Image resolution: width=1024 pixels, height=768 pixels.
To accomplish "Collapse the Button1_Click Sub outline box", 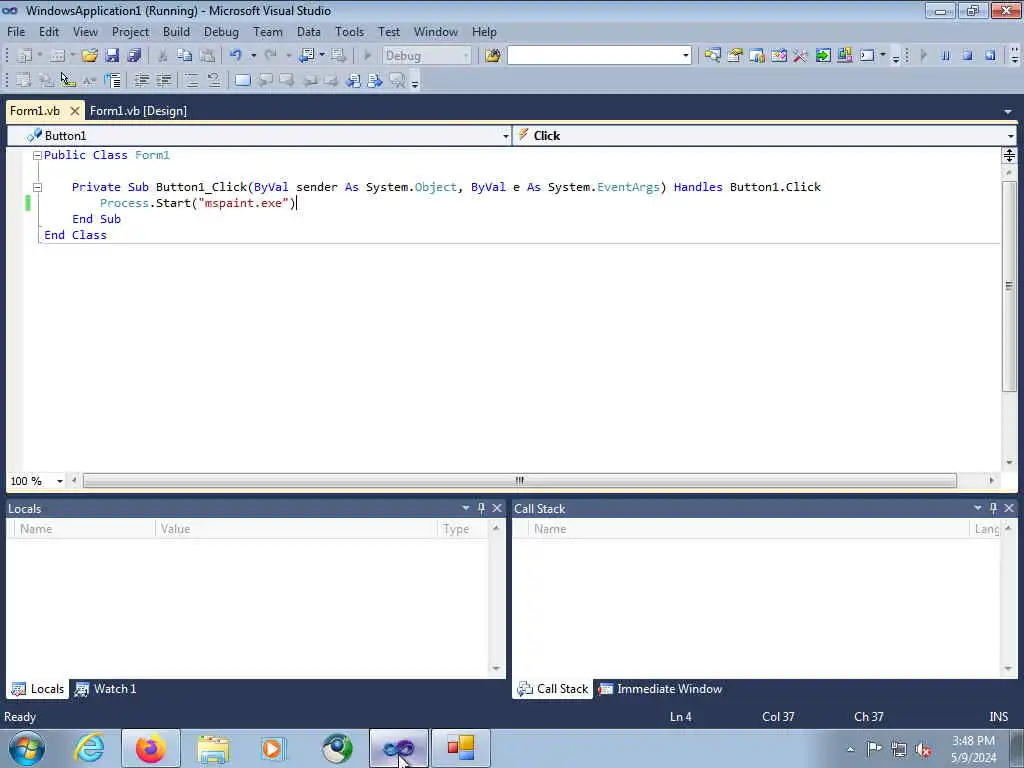I will click(37, 187).
